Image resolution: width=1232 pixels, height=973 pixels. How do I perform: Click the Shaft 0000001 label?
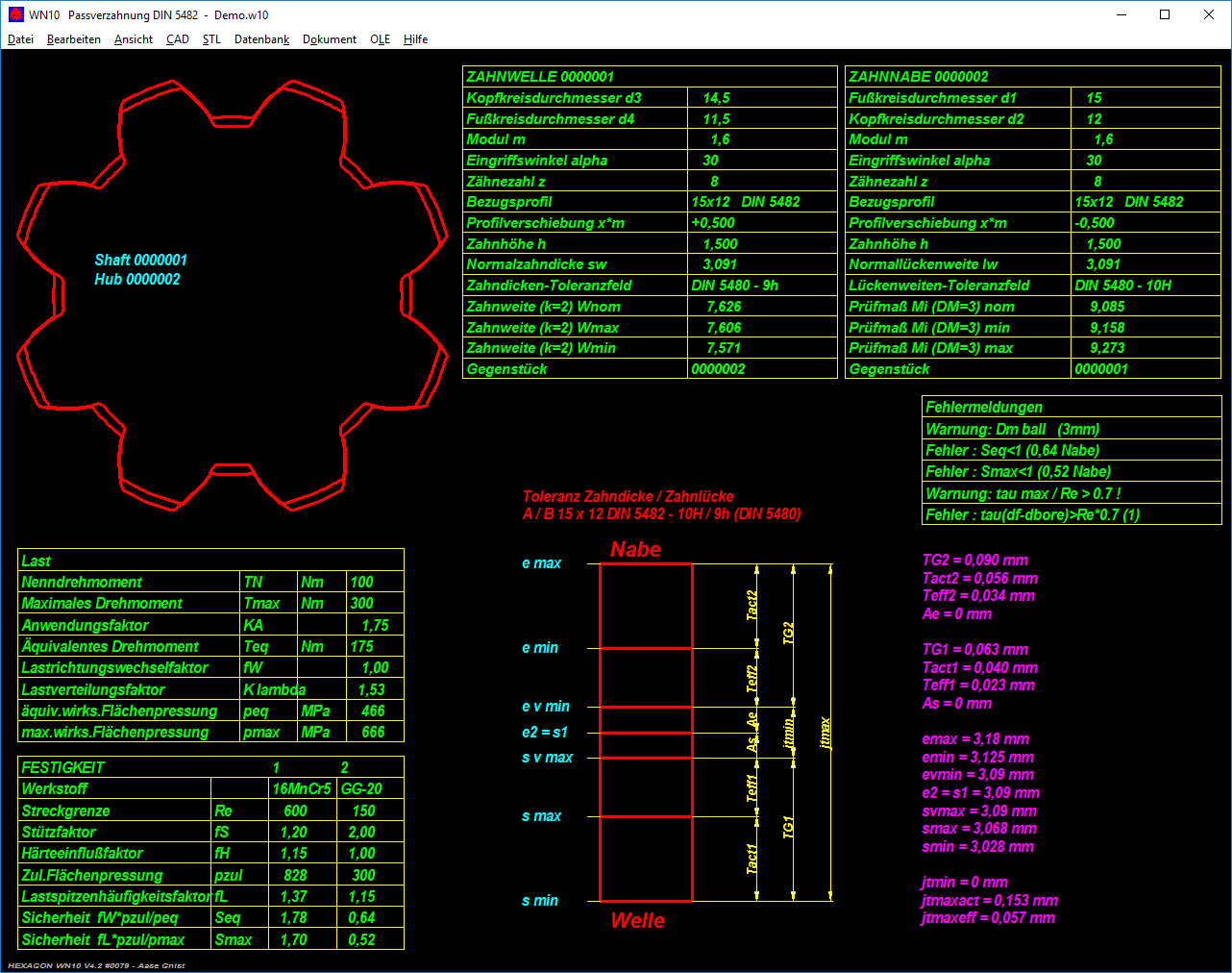coord(140,260)
